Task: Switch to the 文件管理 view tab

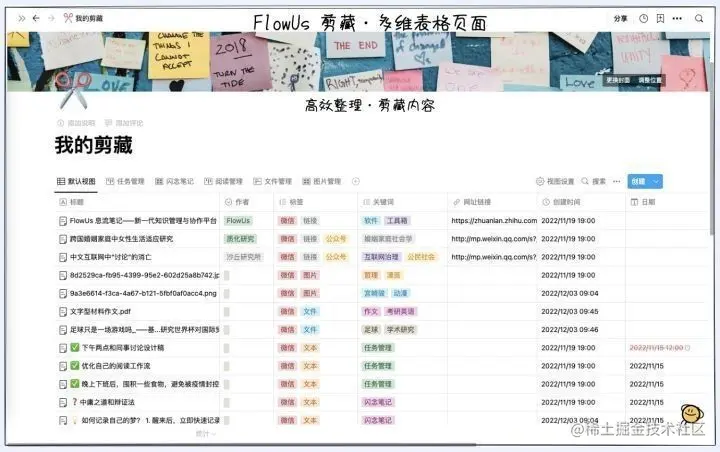Action: (x=272, y=181)
